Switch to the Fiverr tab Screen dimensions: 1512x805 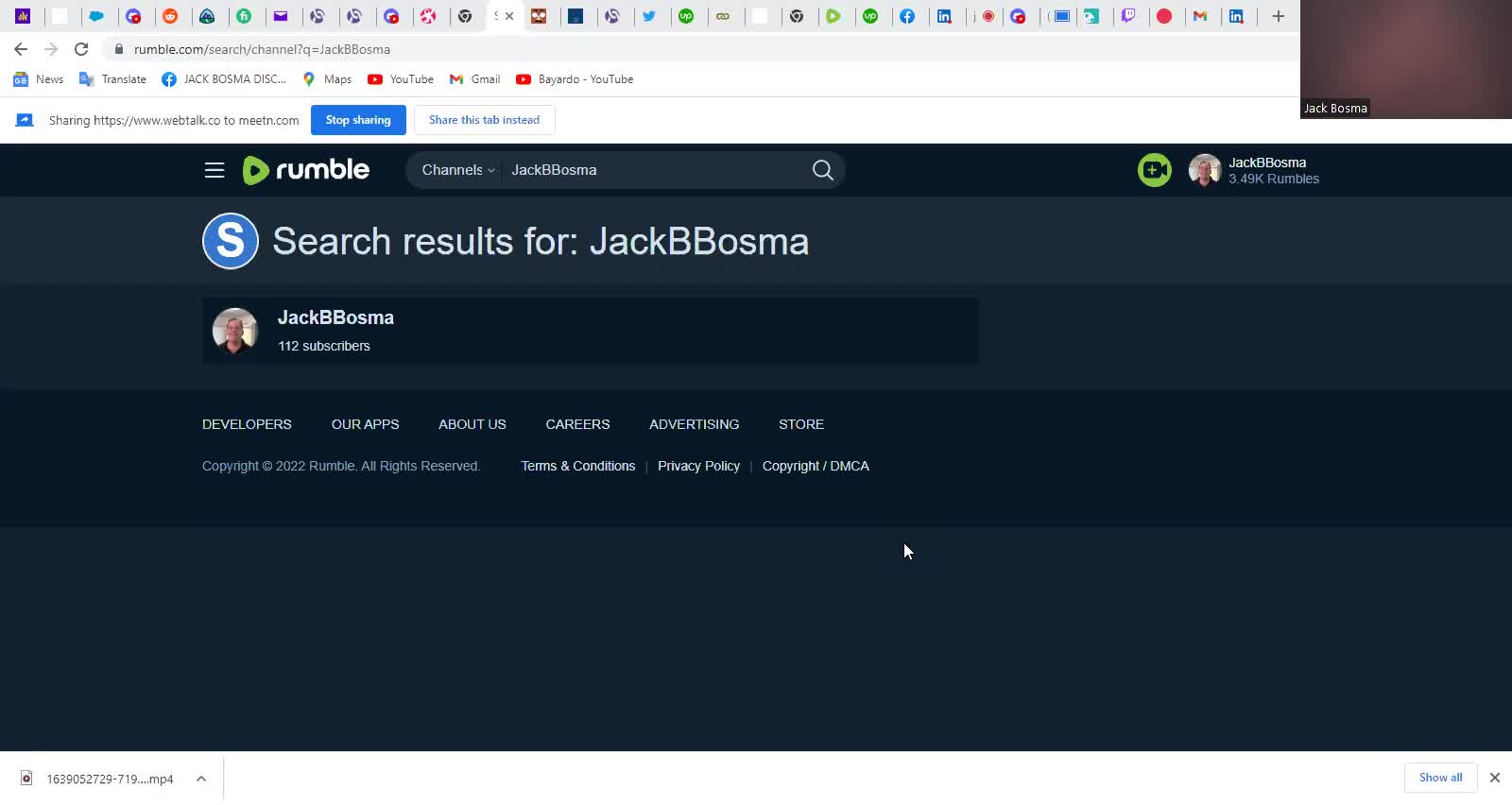(x=244, y=16)
